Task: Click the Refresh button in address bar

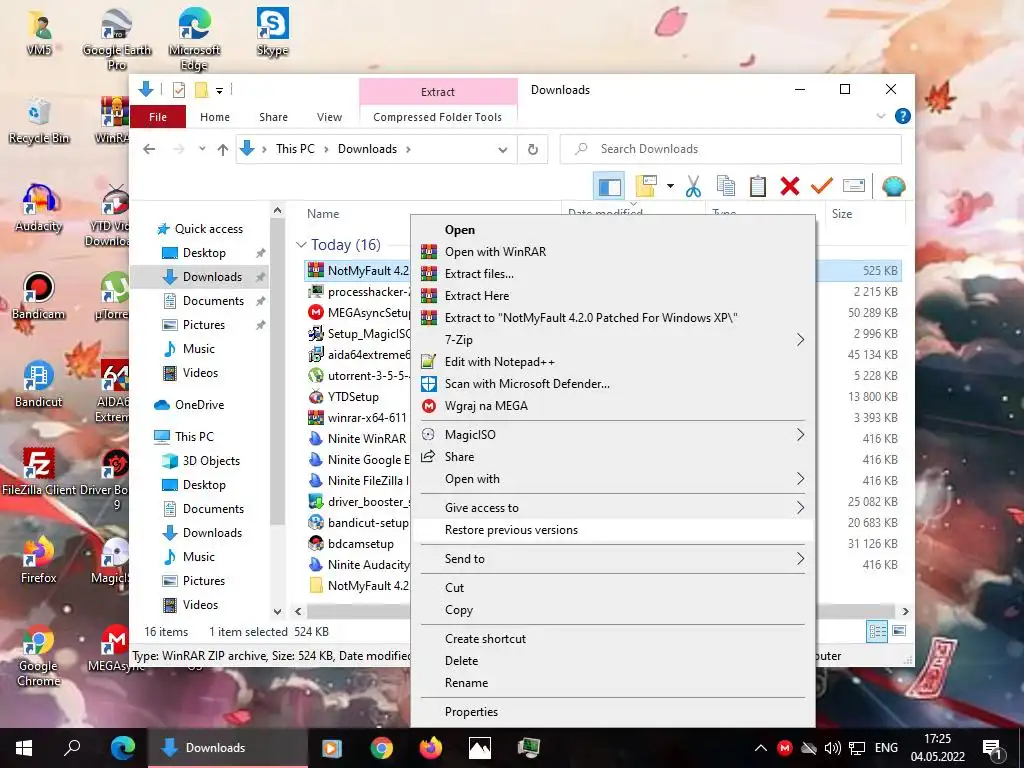Action: tap(533, 150)
